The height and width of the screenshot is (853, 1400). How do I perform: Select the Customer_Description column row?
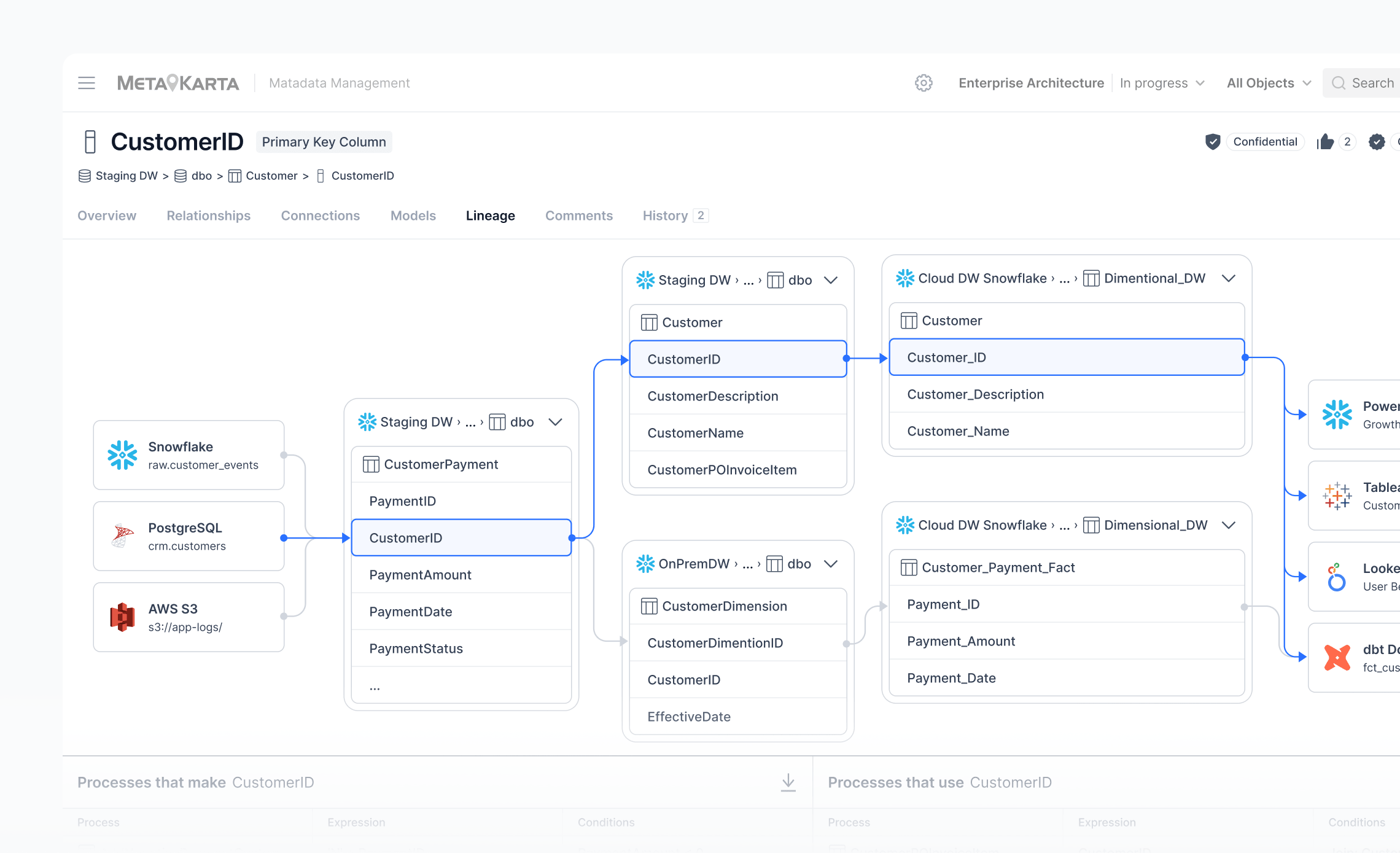tap(1067, 394)
